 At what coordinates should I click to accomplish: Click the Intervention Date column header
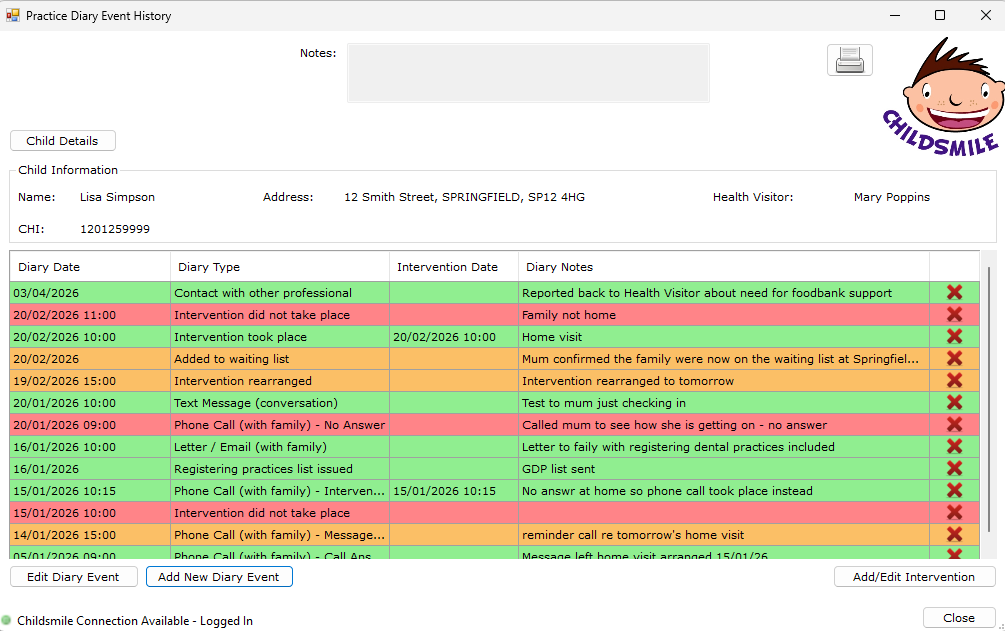click(453, 267)
